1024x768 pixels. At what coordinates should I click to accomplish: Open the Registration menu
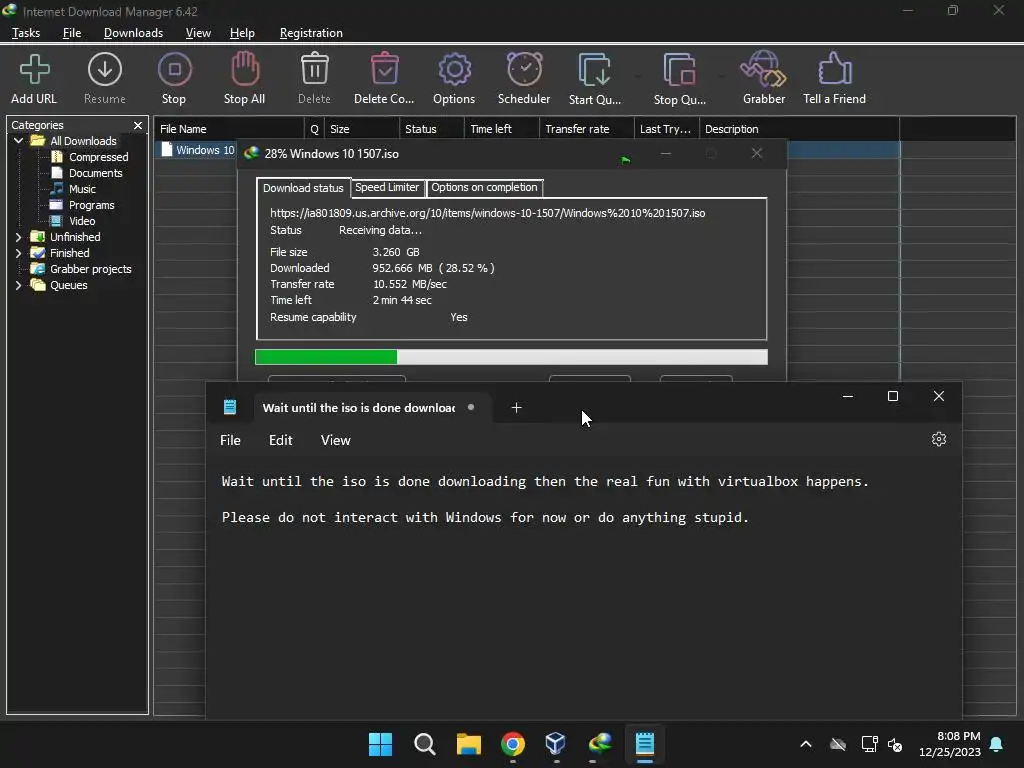coord(311,33)
